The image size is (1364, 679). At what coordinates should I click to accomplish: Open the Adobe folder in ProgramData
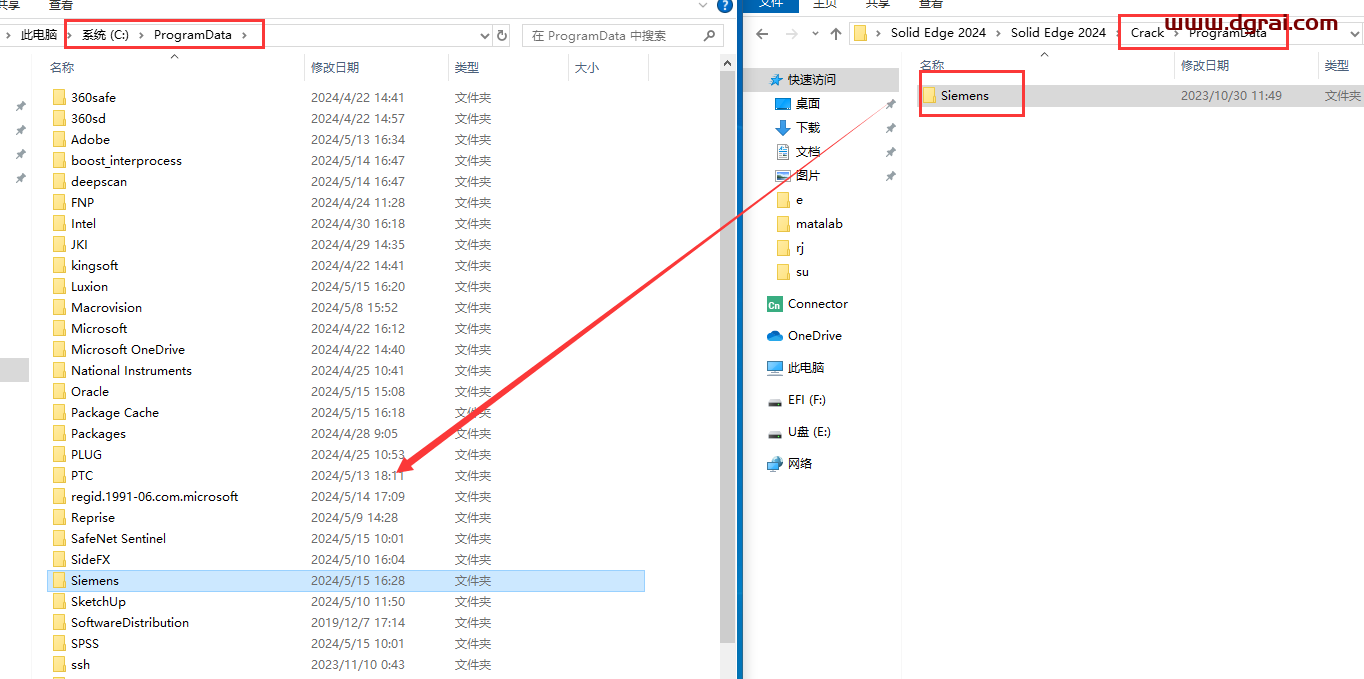pyautogui.click(x=90, y=139)
